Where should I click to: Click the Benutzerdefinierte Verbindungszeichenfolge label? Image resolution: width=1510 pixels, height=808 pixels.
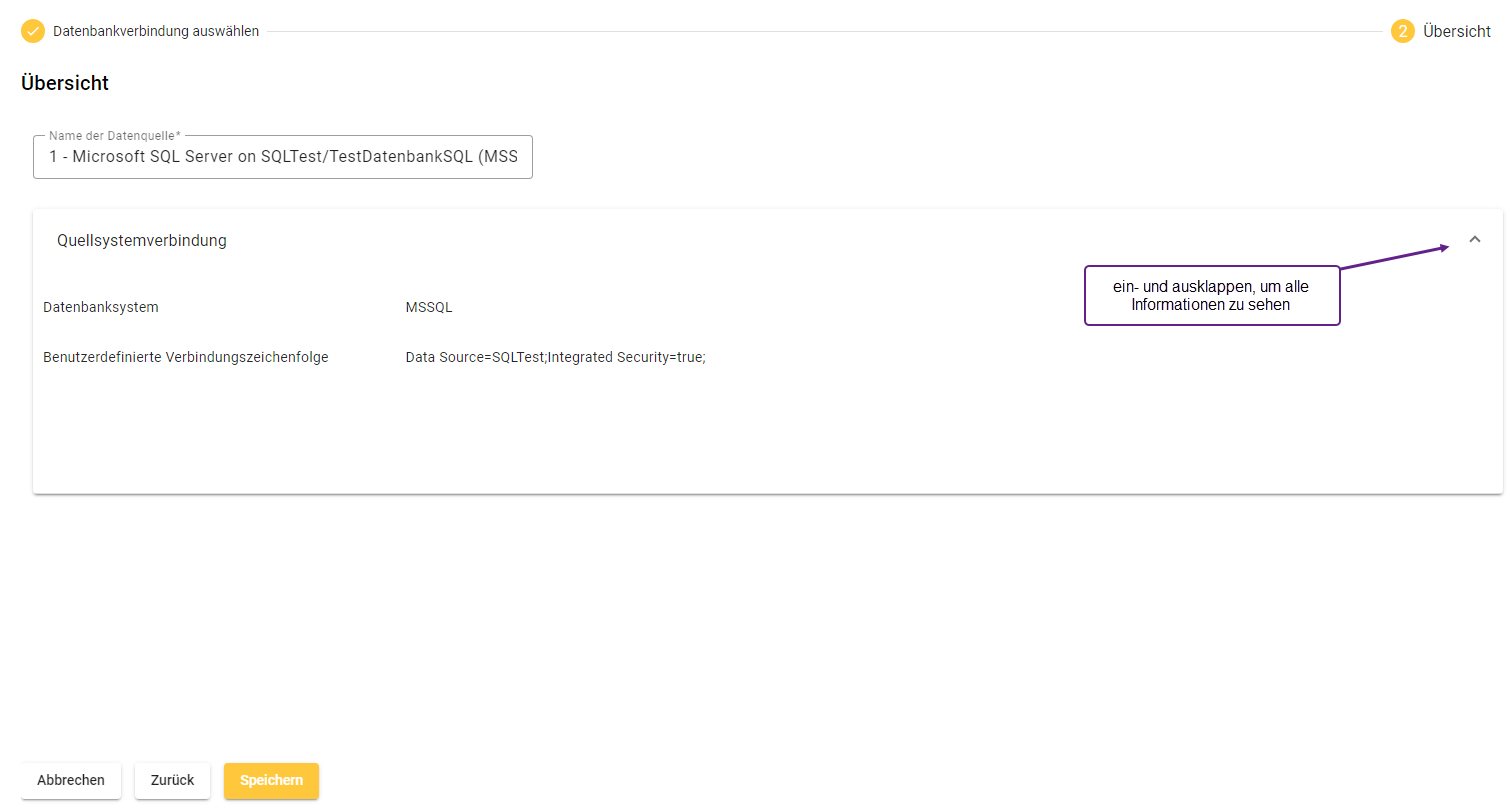tap(185, 357)
